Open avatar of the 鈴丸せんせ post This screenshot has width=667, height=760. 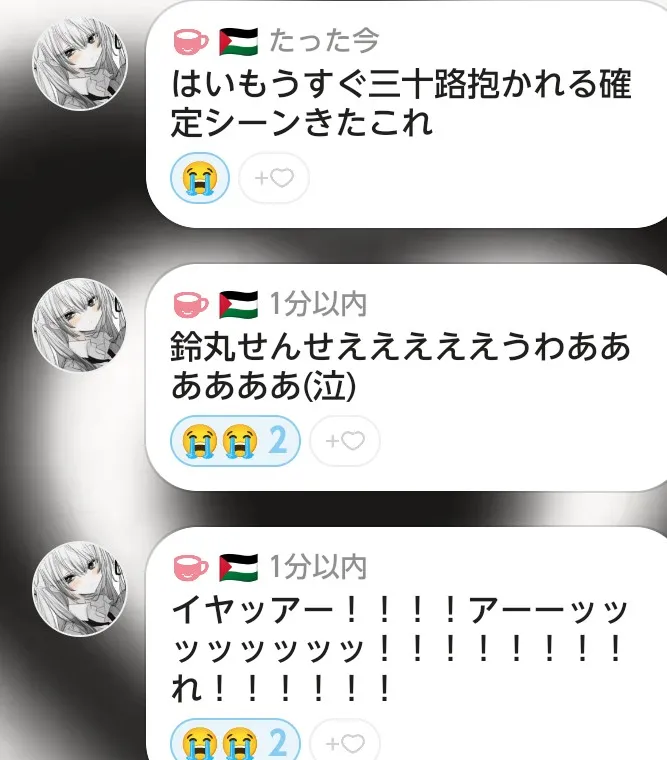click(x=79, y=325)
